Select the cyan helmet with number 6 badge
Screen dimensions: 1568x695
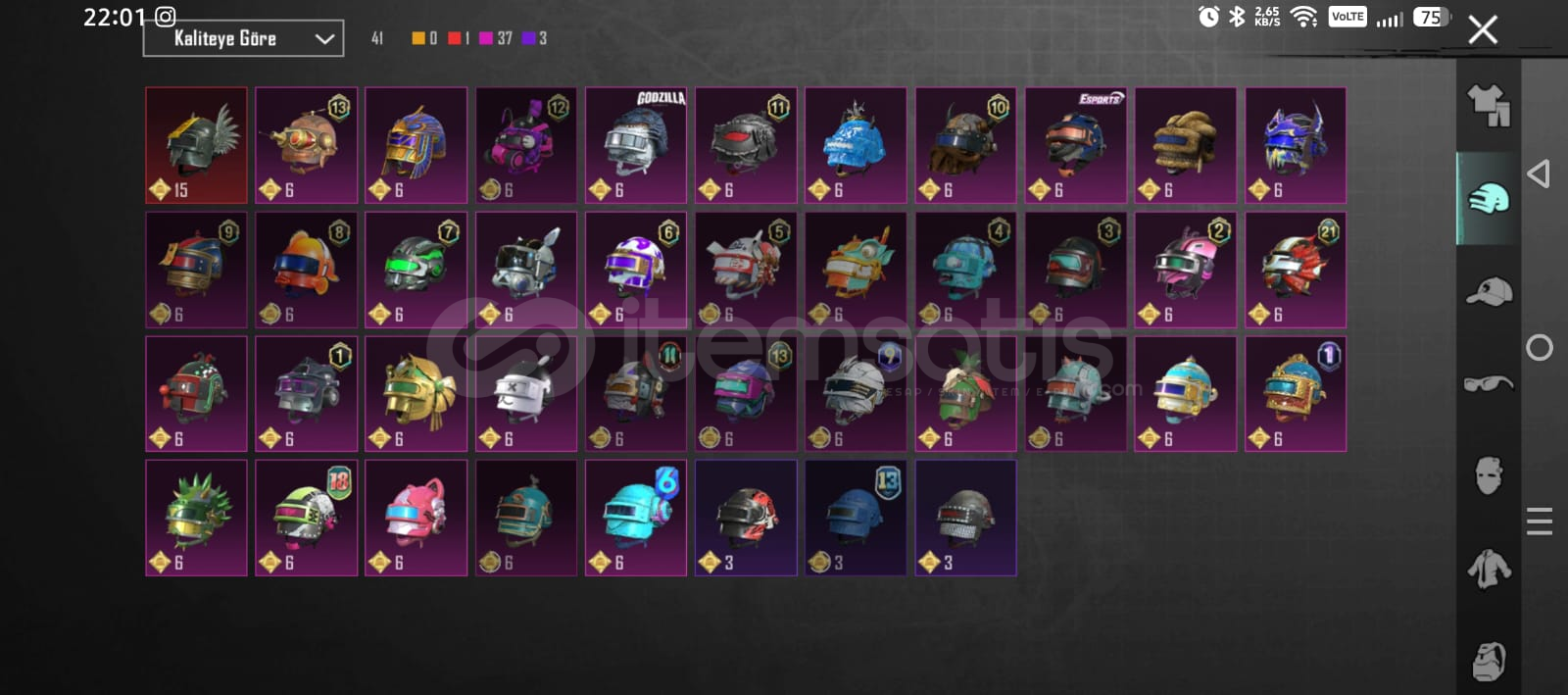click(636, 518)
